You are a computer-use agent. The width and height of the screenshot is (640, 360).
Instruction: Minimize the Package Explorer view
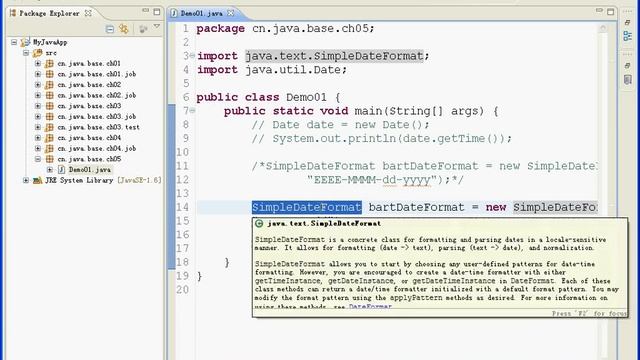click(x=146, y=11)
